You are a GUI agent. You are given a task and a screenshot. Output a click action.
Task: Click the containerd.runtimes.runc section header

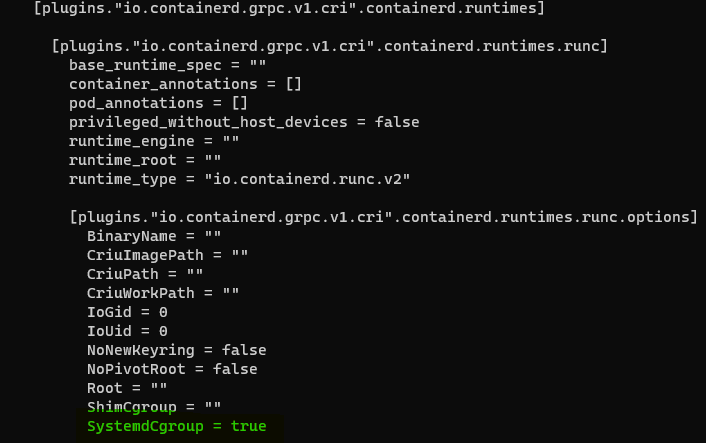[329, 46]
